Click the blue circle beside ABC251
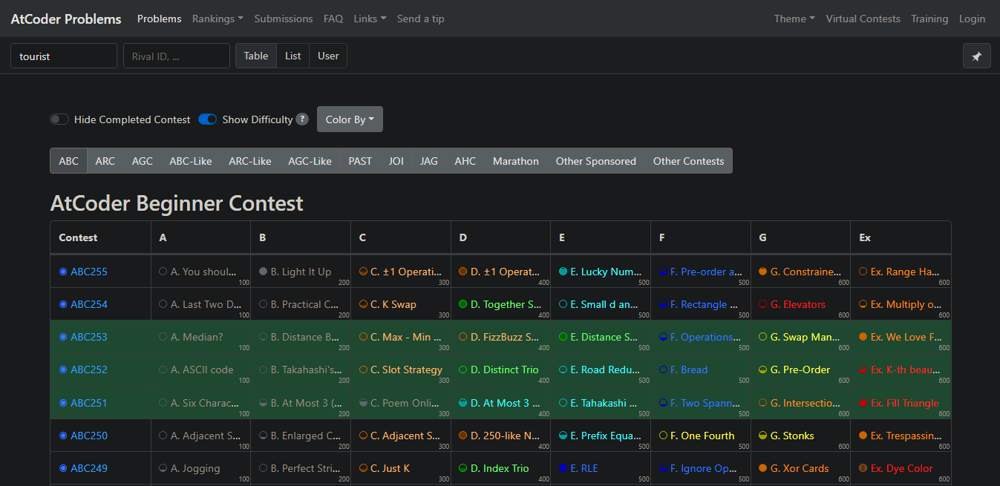This screenshot has width=1000, height=486. [63, 403]
